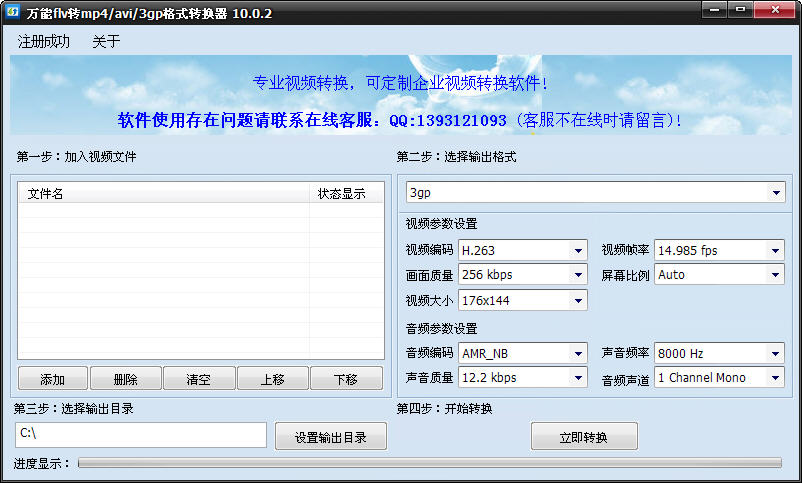Click the 删除 button
802x483 pixels.
[x=126, y=379]
